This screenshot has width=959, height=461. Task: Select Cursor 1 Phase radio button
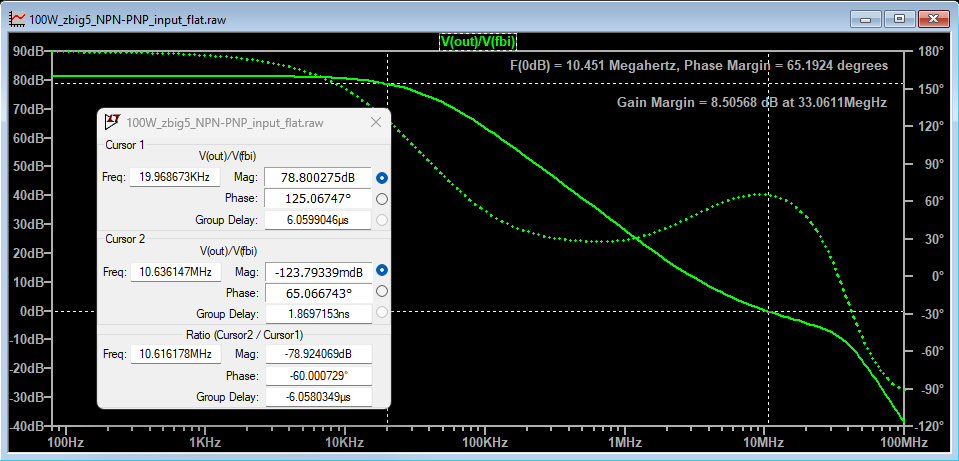point(382,199)
